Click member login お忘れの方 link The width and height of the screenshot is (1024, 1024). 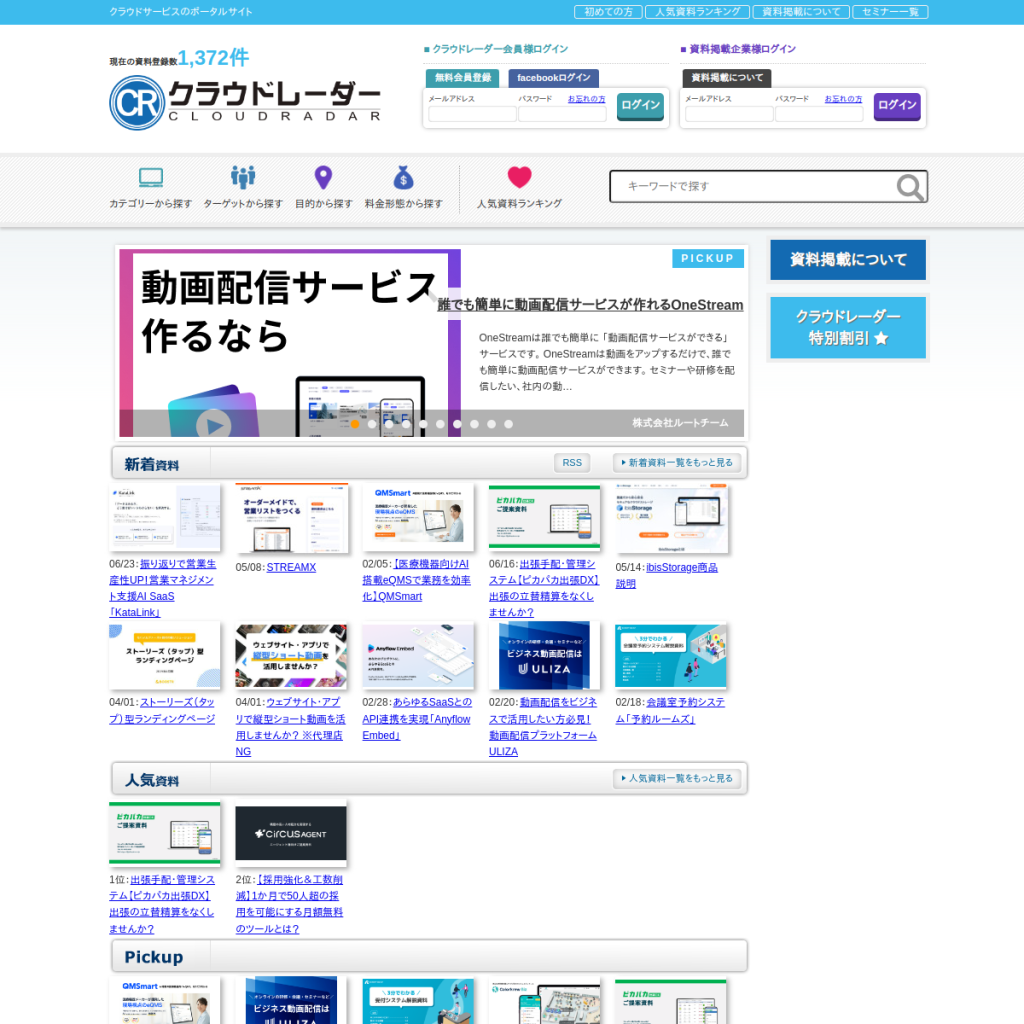point(586,99)
